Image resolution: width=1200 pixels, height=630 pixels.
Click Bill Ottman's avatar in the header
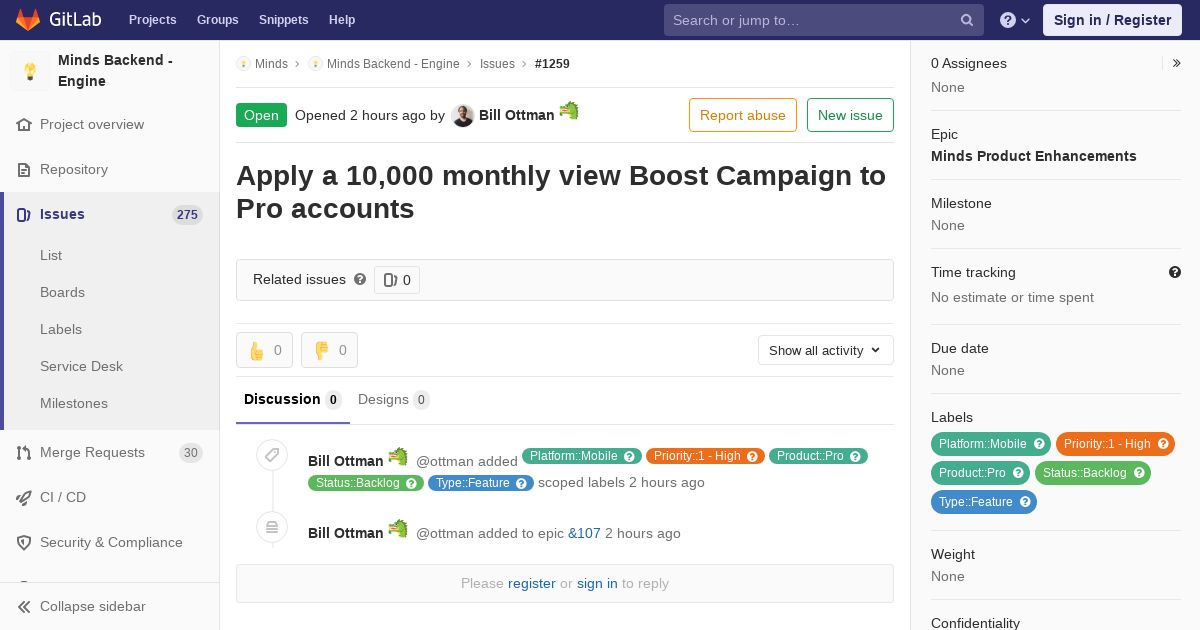462,116
